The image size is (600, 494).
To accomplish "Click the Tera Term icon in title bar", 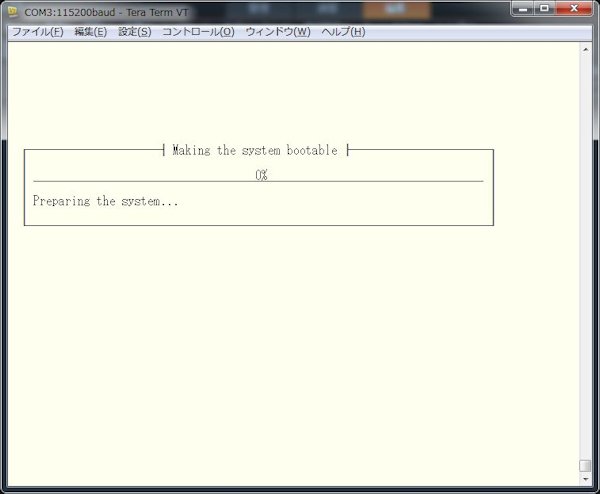I will [x=13, y=12].
